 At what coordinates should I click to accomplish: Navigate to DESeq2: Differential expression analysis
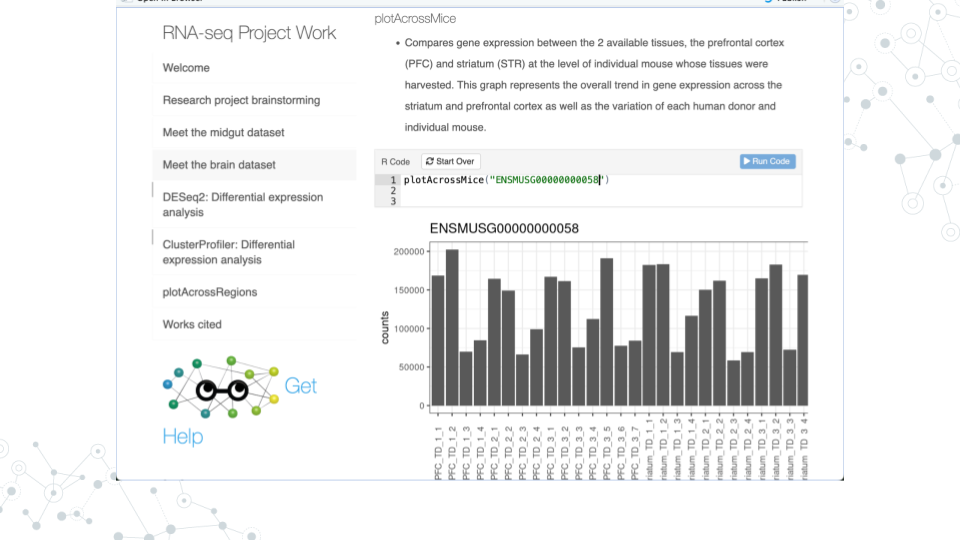coord(243,204)
